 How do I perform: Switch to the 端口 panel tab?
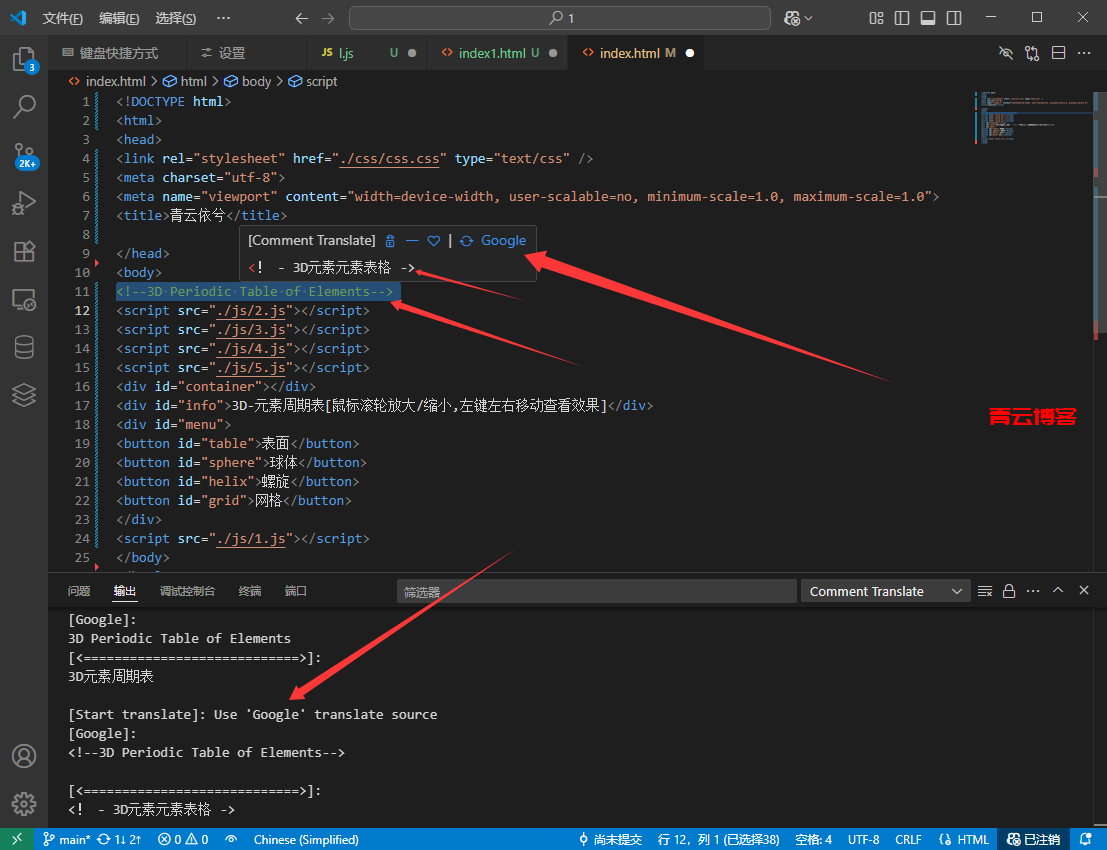tap(295, 592)
